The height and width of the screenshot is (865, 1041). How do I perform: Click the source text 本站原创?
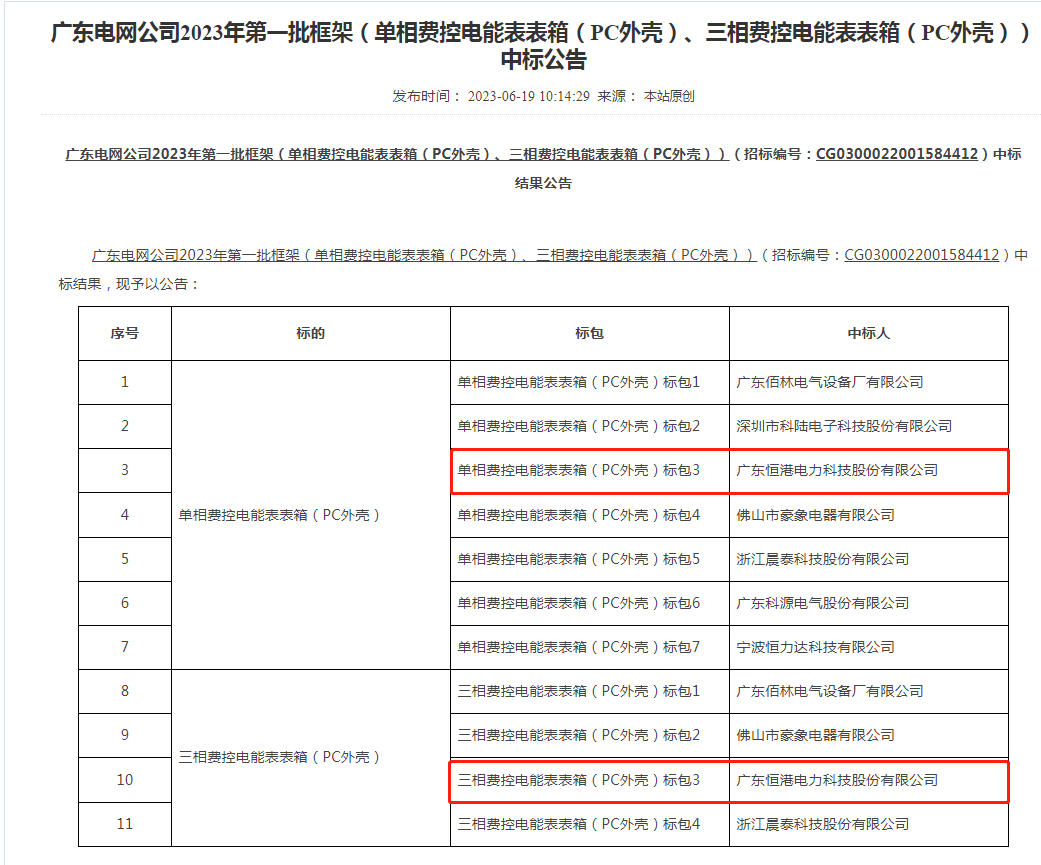[669, 97]
